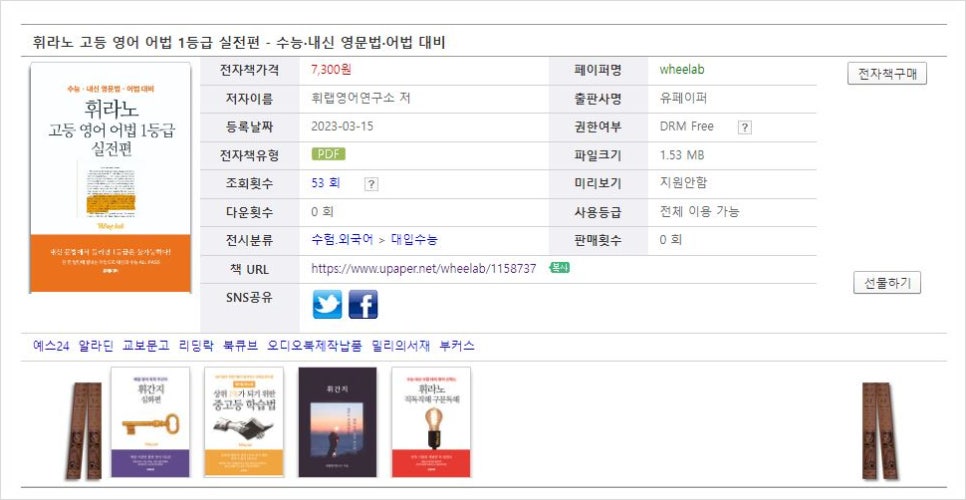Click the PDF format badge
Screen dimensions: 966x500
328,154
